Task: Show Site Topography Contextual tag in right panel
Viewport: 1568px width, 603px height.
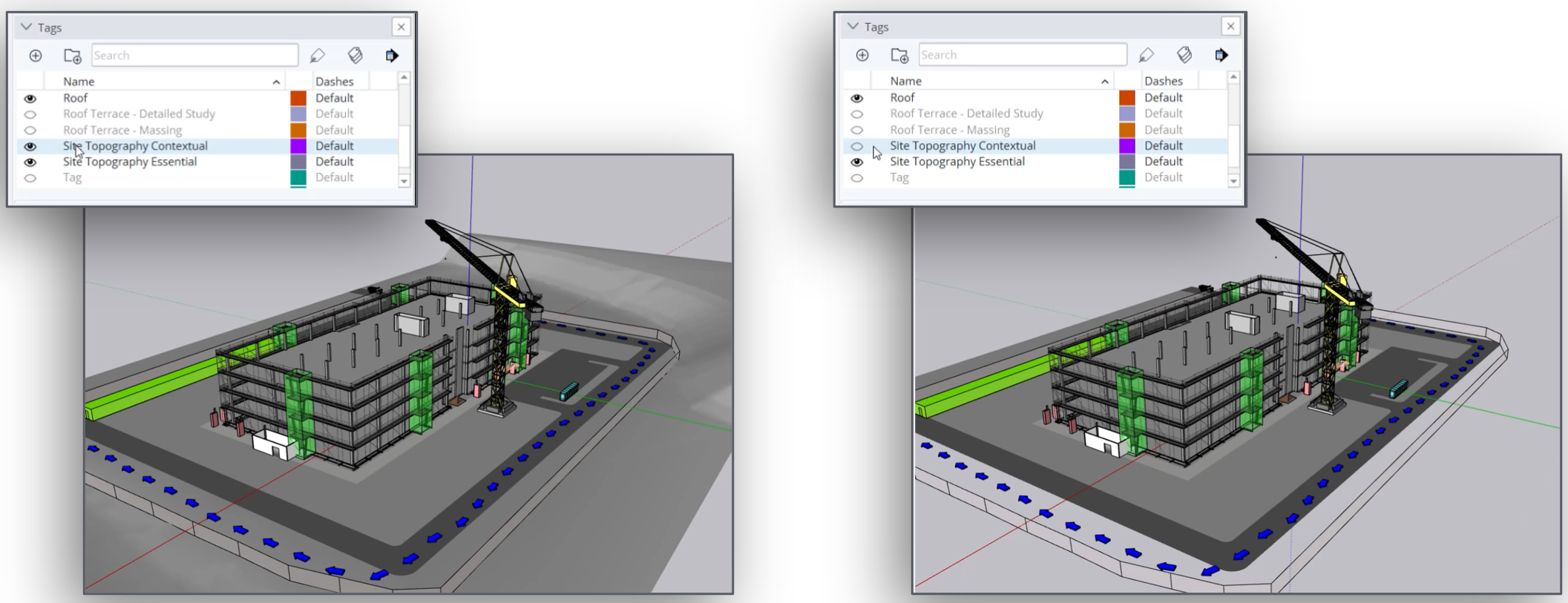Action: pos(857,146)
